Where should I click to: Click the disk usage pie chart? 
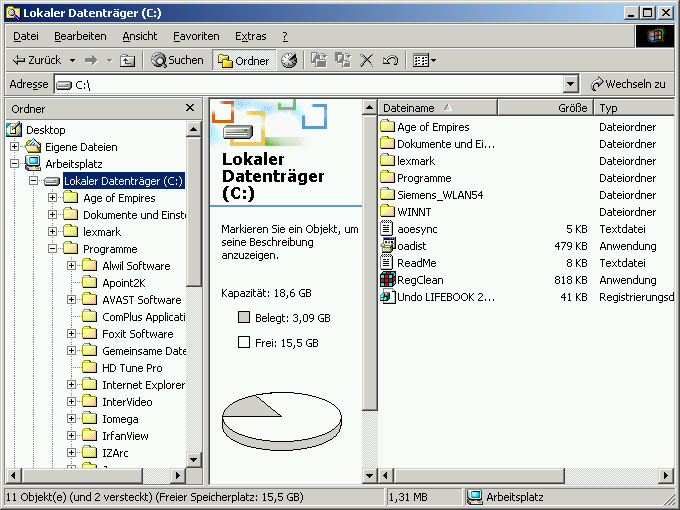(x=282, y=421)
